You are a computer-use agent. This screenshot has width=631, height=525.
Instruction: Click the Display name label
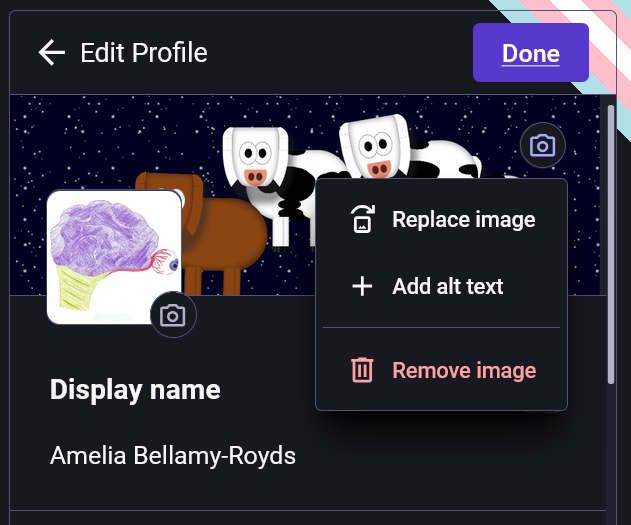135,389
